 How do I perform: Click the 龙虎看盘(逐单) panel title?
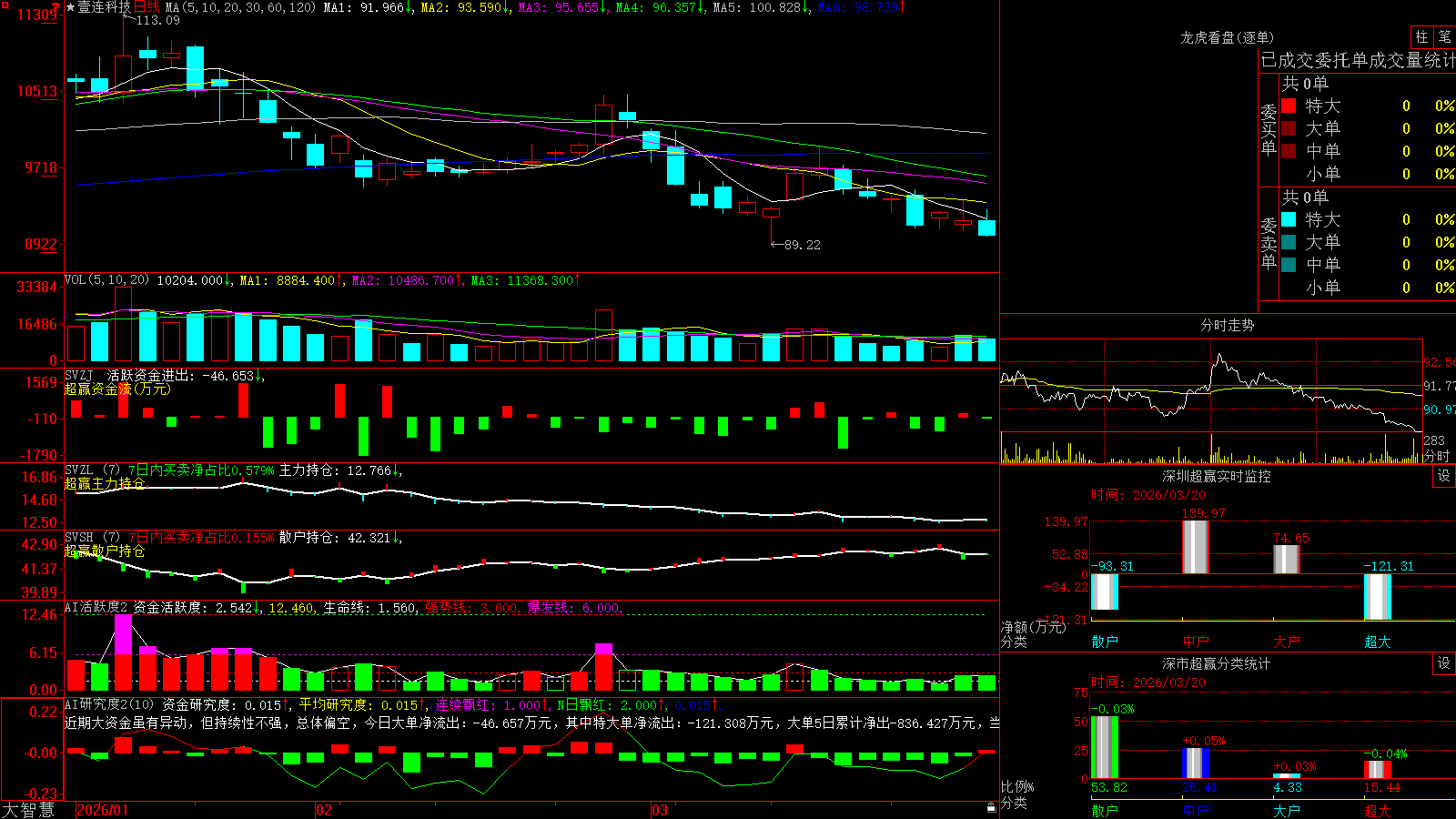click(x=1227, y=37)
